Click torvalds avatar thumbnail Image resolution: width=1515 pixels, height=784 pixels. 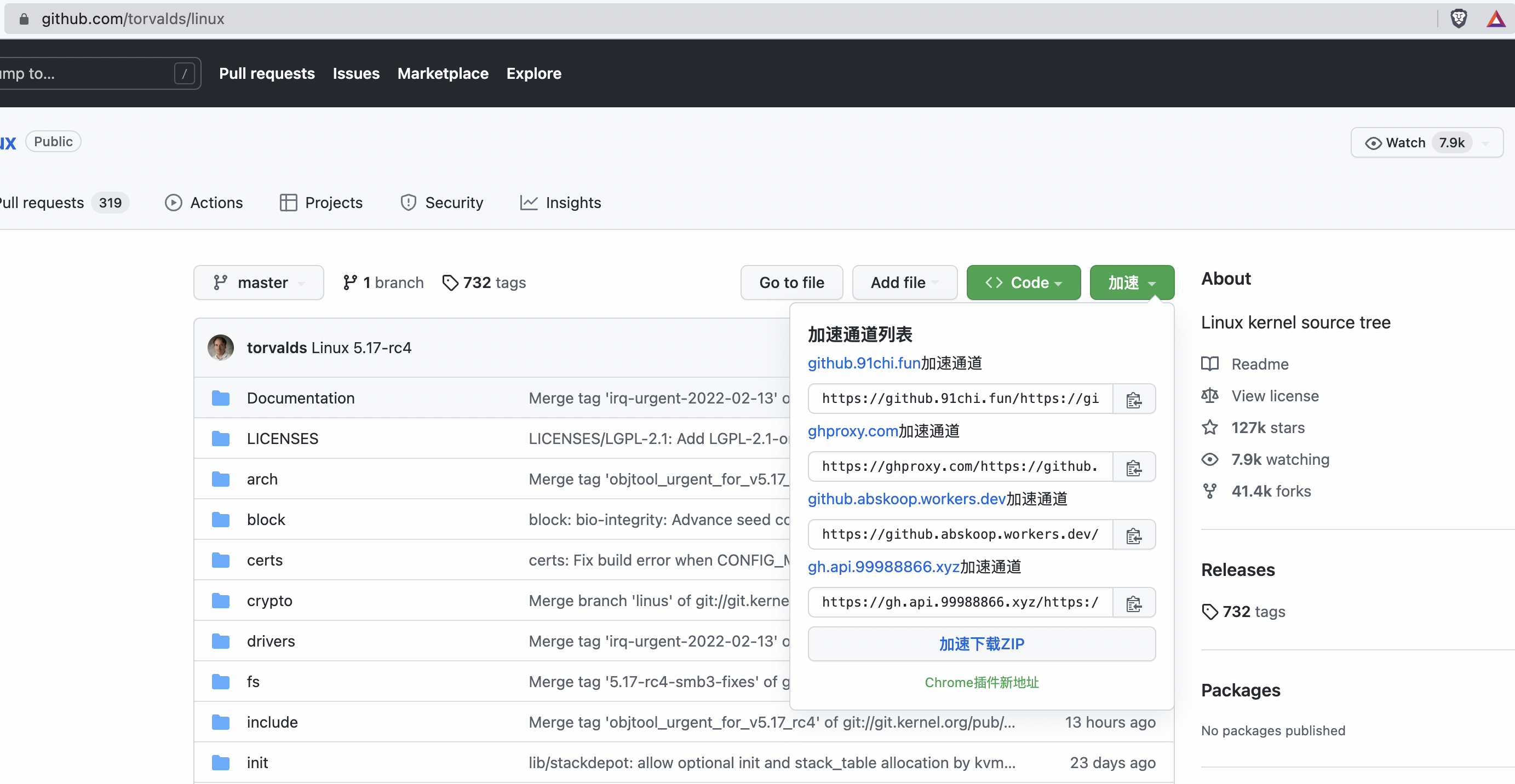tap(221, 347)
